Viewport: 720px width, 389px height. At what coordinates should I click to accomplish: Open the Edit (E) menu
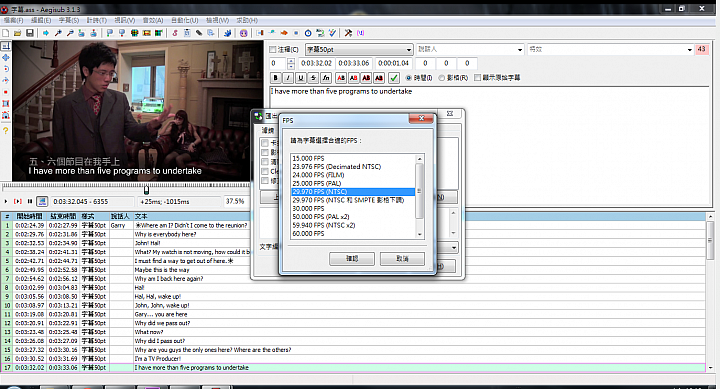click(41, 20)
